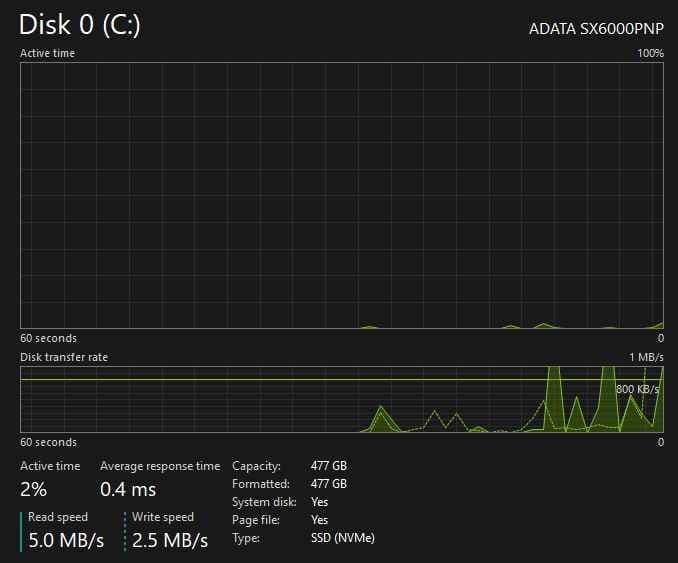This screenshot has width=678, height=563.
Task: Click the System disk Yes value
Action: coord(320,502)
